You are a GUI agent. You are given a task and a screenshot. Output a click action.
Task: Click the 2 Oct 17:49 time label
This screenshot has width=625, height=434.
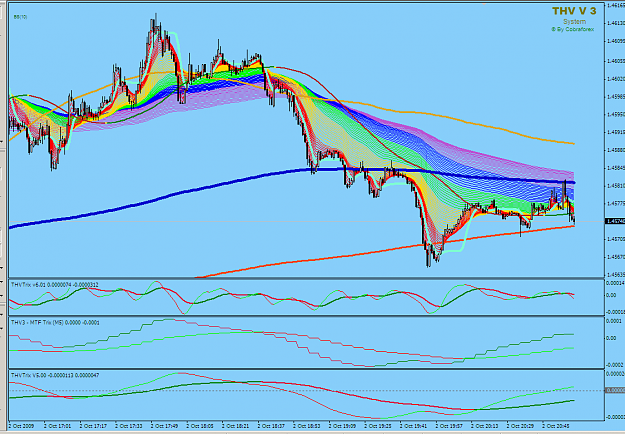[164, 426]
